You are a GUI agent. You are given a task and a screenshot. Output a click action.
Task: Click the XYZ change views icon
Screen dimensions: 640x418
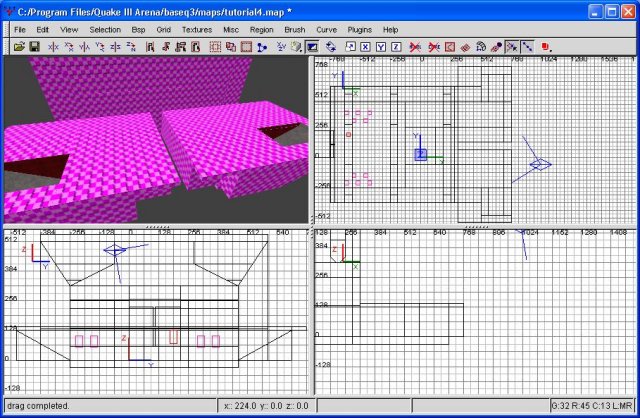(x=281, y=47)
